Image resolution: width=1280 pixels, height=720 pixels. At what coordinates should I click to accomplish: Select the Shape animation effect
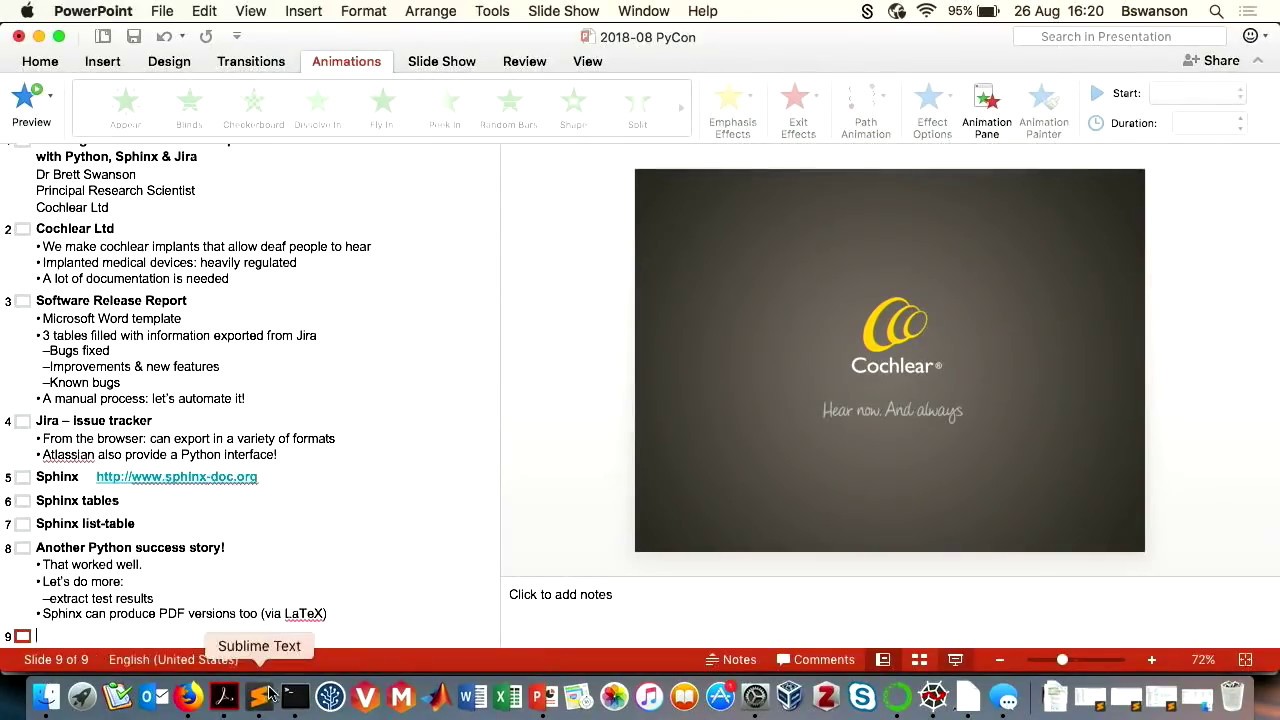pos(573,108)
